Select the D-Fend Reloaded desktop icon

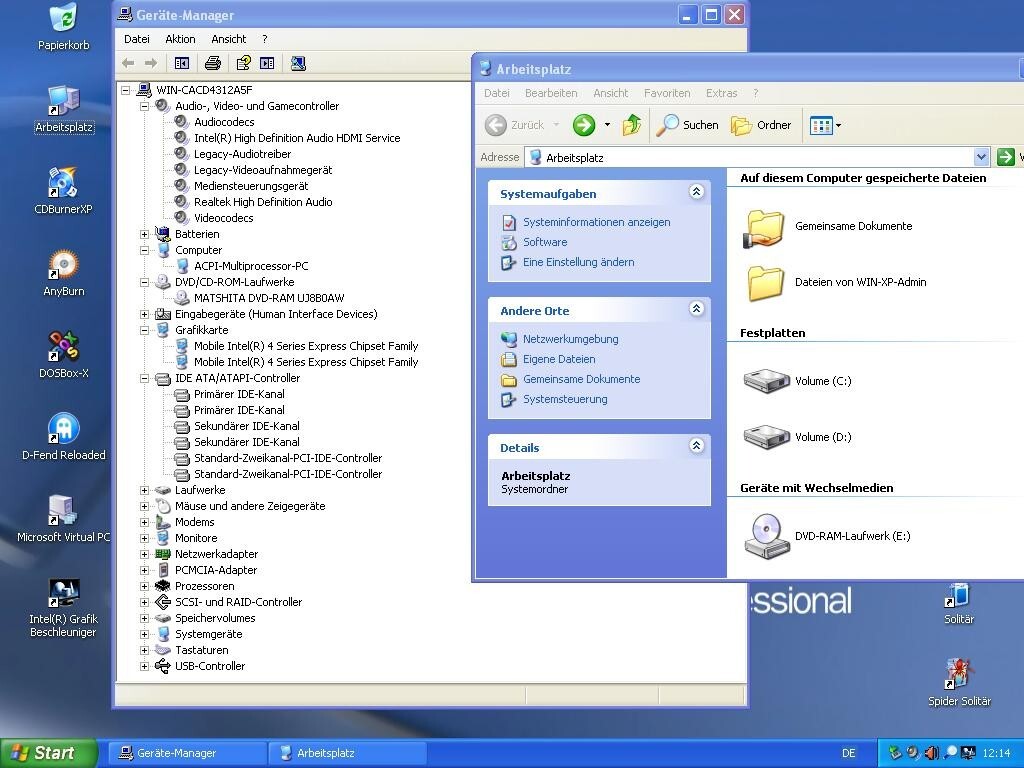point(63,437)
